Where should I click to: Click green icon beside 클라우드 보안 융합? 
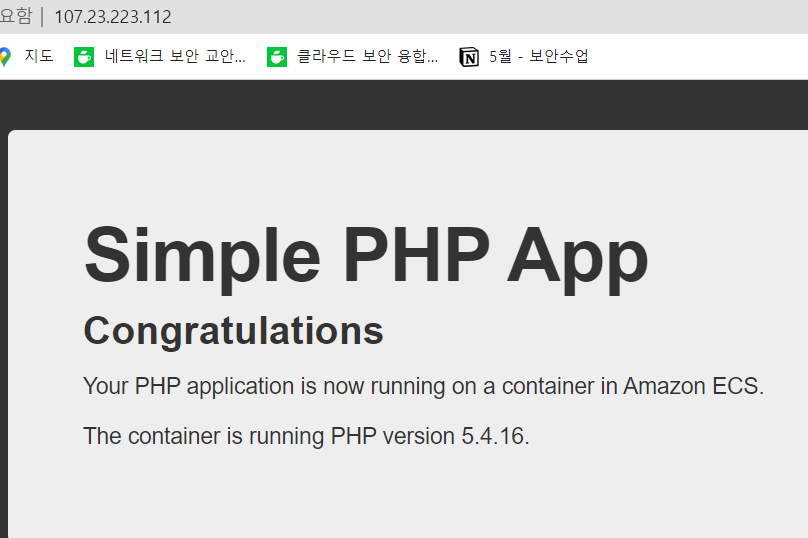[277, 57]
